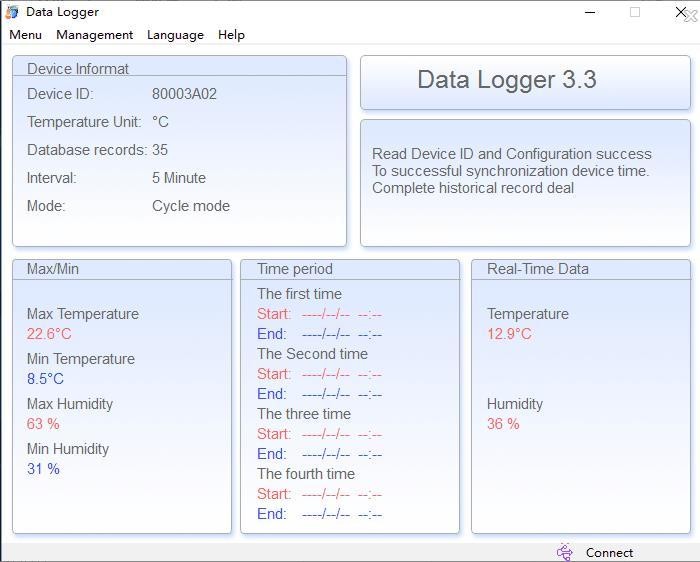
Task: Open the Menu menu
Action: click(x=25, y=34)
